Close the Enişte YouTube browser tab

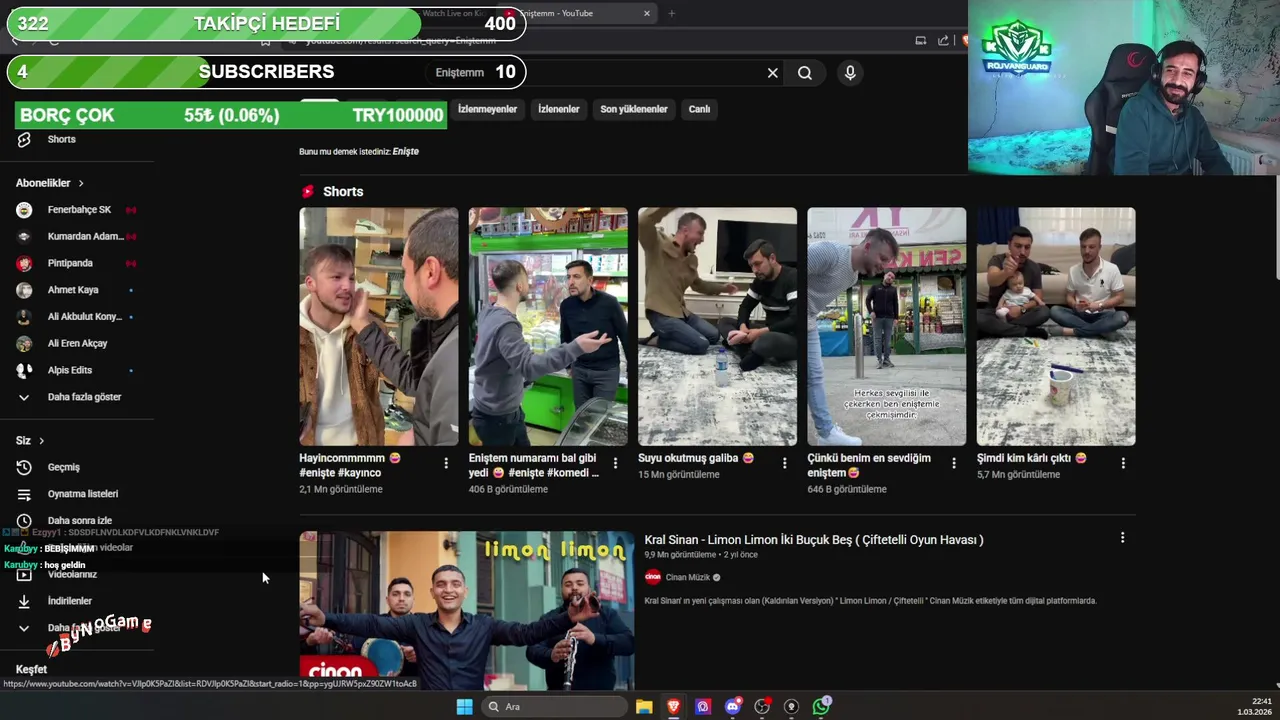click(647, 13)
